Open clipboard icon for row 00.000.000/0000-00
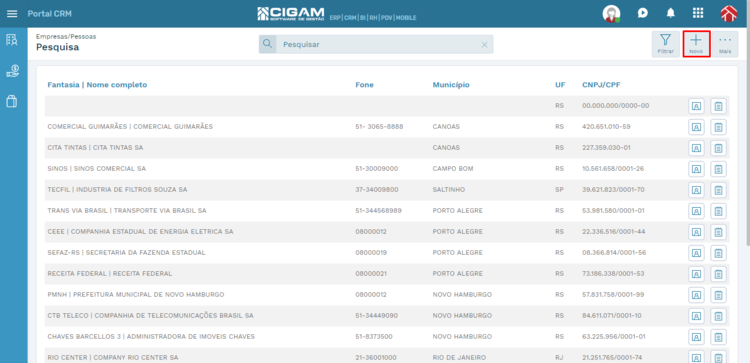This screenshot has width=750, height=363. (718, 106)
